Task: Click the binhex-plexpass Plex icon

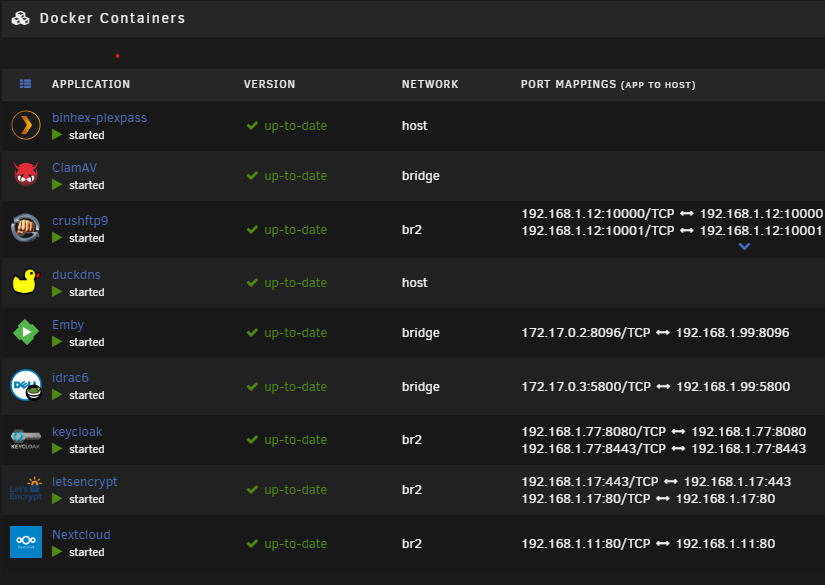Action: point(26,125)
